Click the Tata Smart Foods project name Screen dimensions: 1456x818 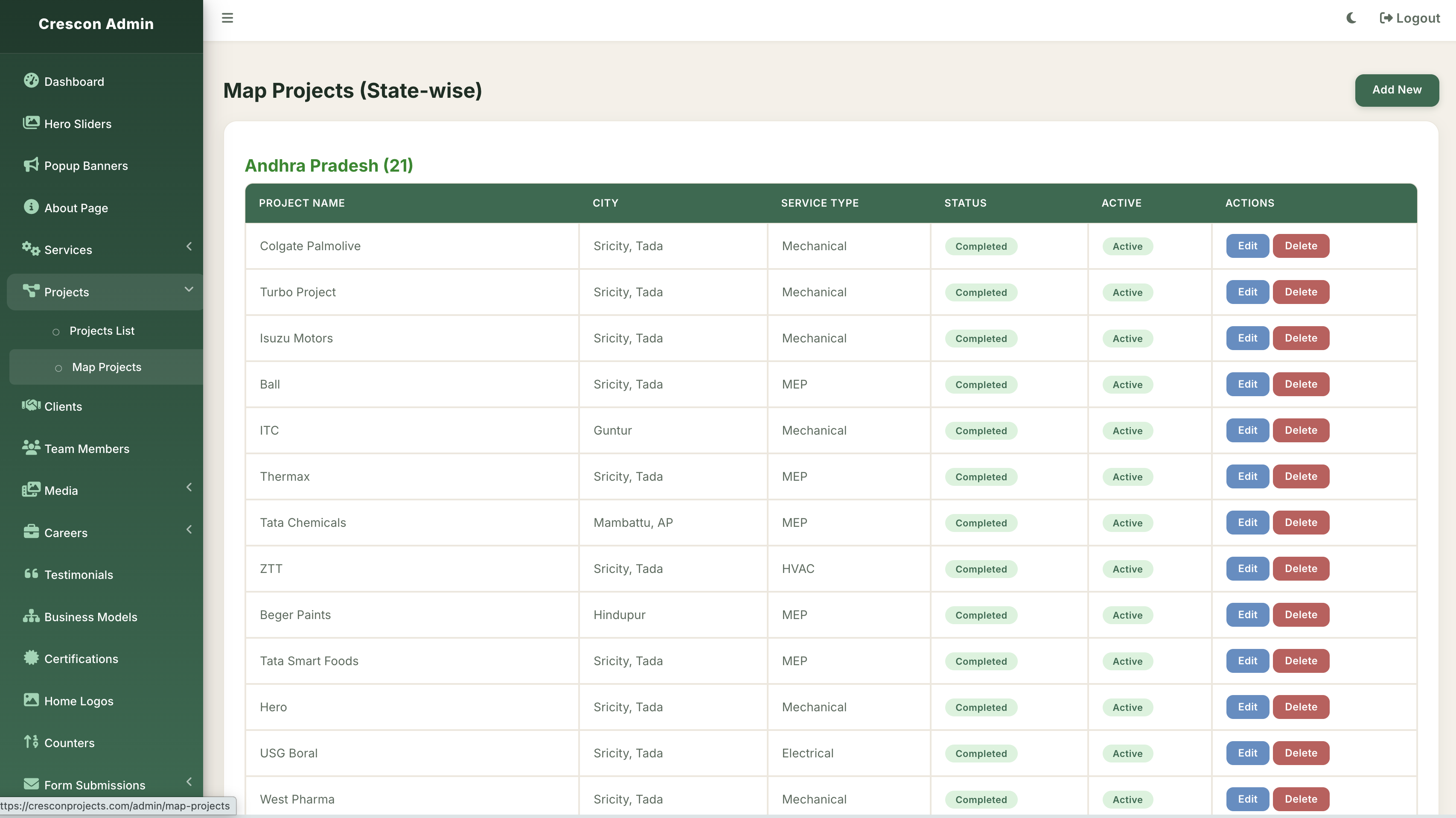click(309, 661)
